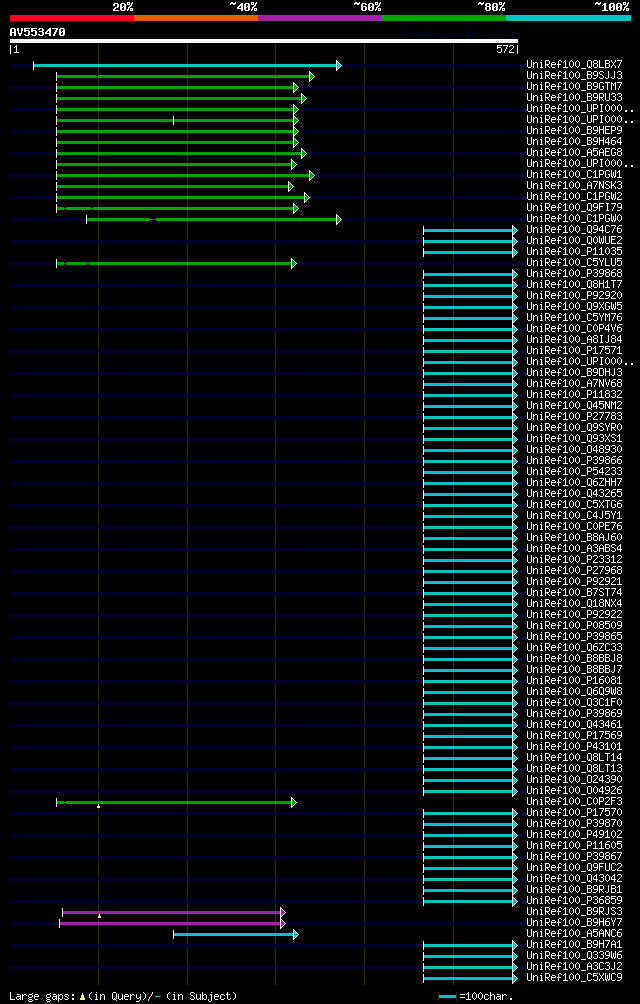The image size is (640, 1004).
Task: Select the UniRef100_C5YLU5 hit label
Action: (x=574, y=262)
